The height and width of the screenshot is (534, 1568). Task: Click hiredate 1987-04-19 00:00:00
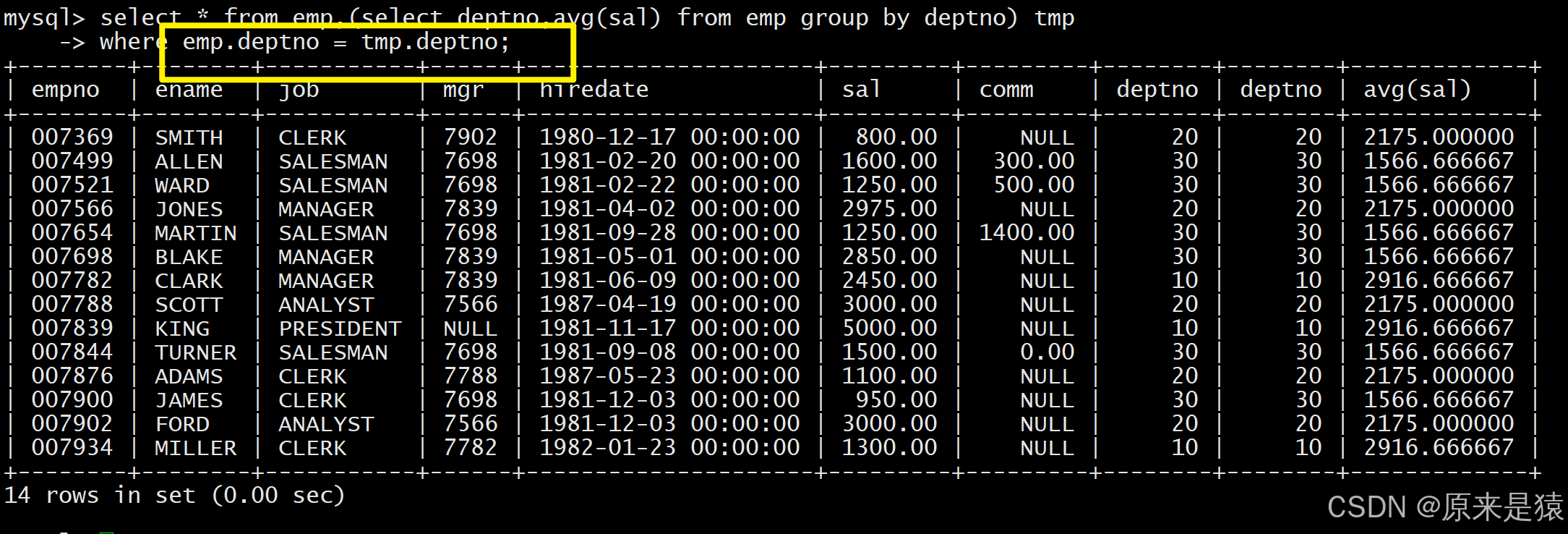669,305
